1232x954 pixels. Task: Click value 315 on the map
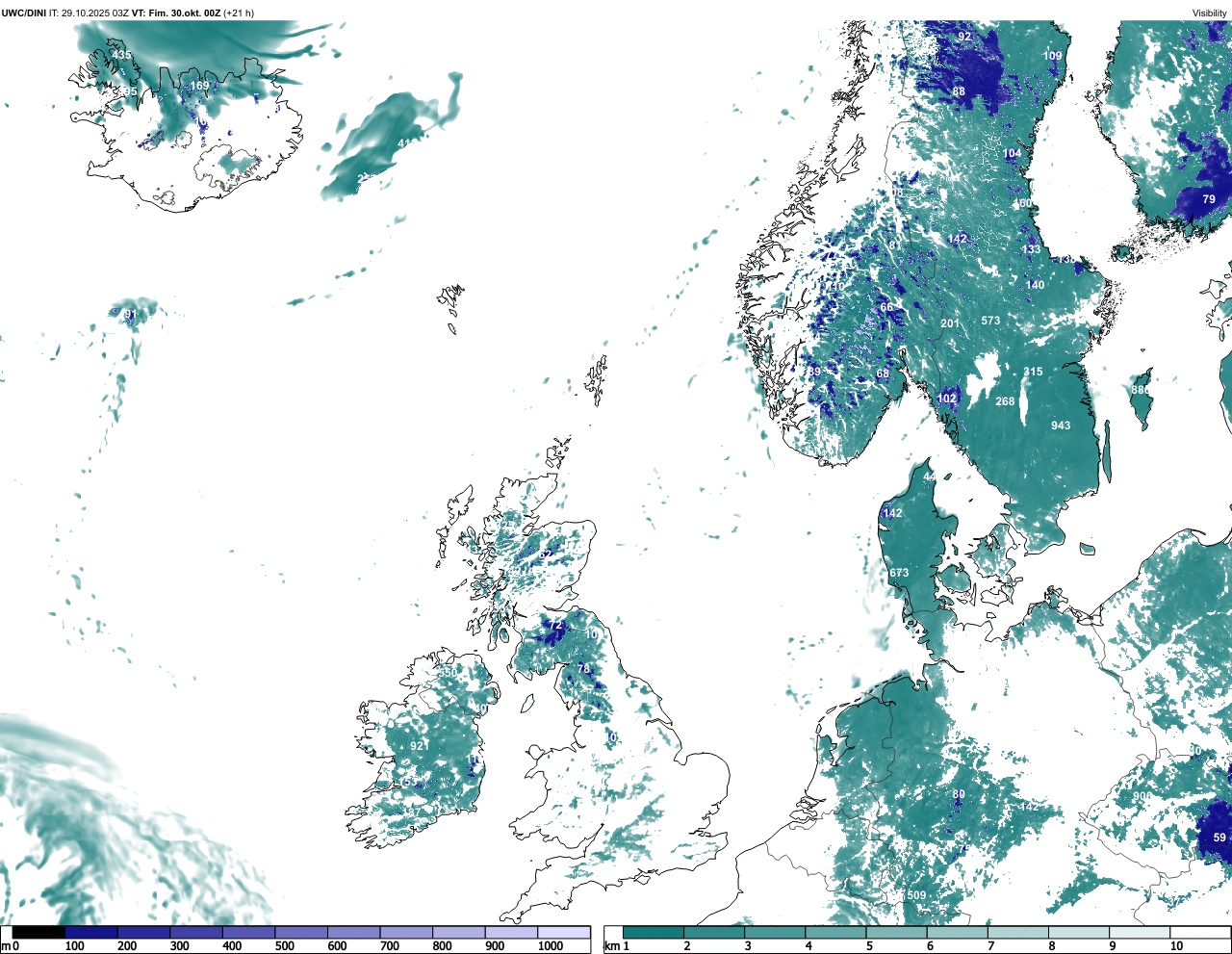1033,372
